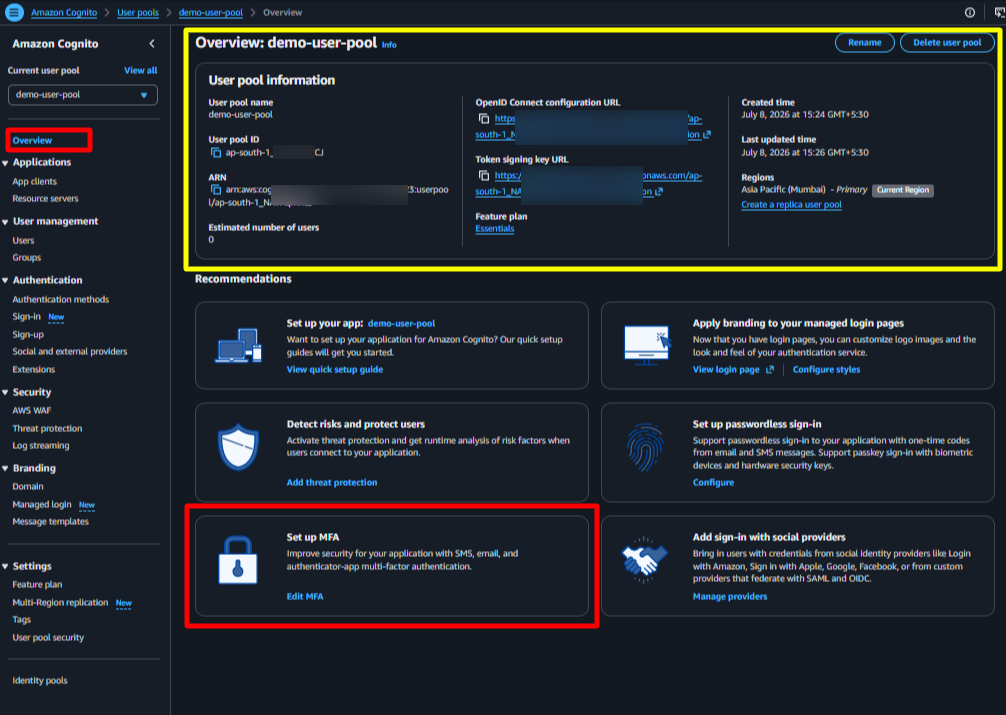Click Delete user pool button
This screenshot has width=1006, height=715.
point(947,43)
